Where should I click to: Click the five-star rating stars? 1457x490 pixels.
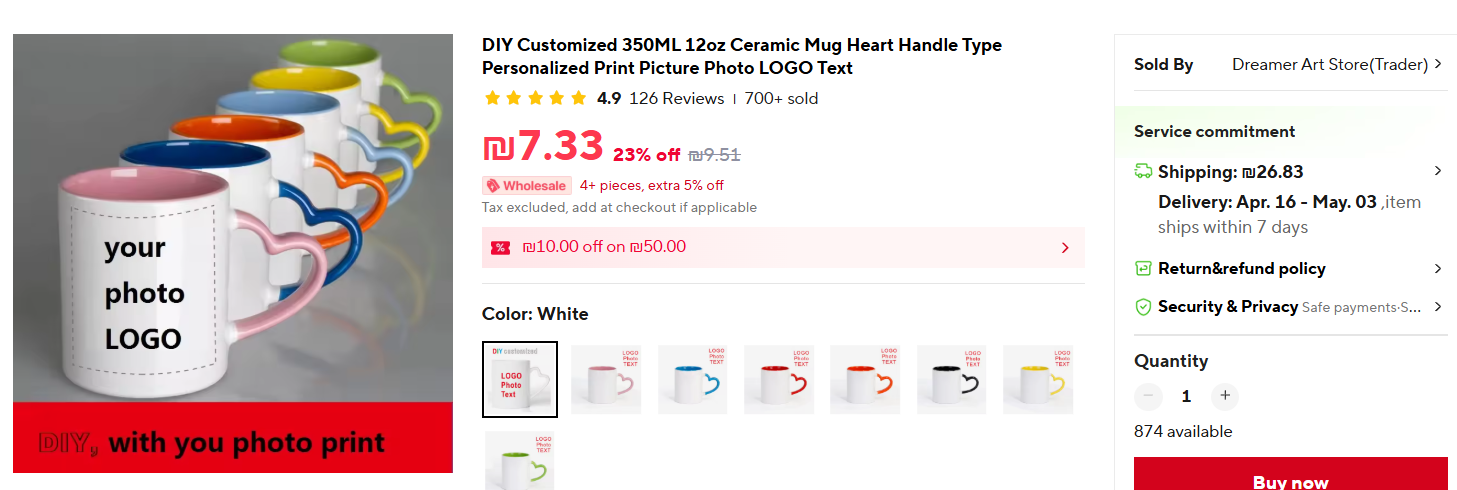click(535, 98)
